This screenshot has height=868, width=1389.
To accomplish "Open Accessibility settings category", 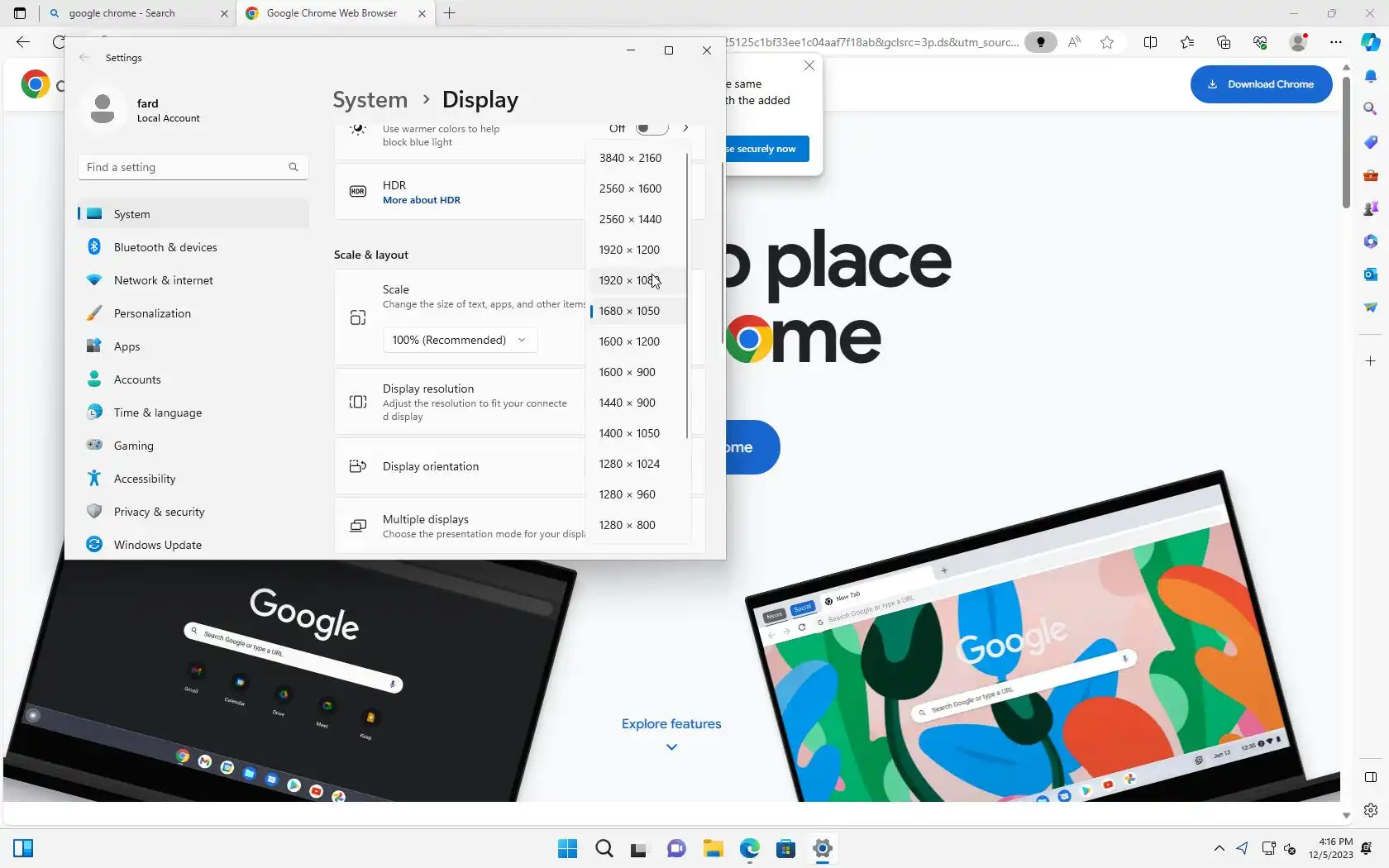I will coord(193,479).
